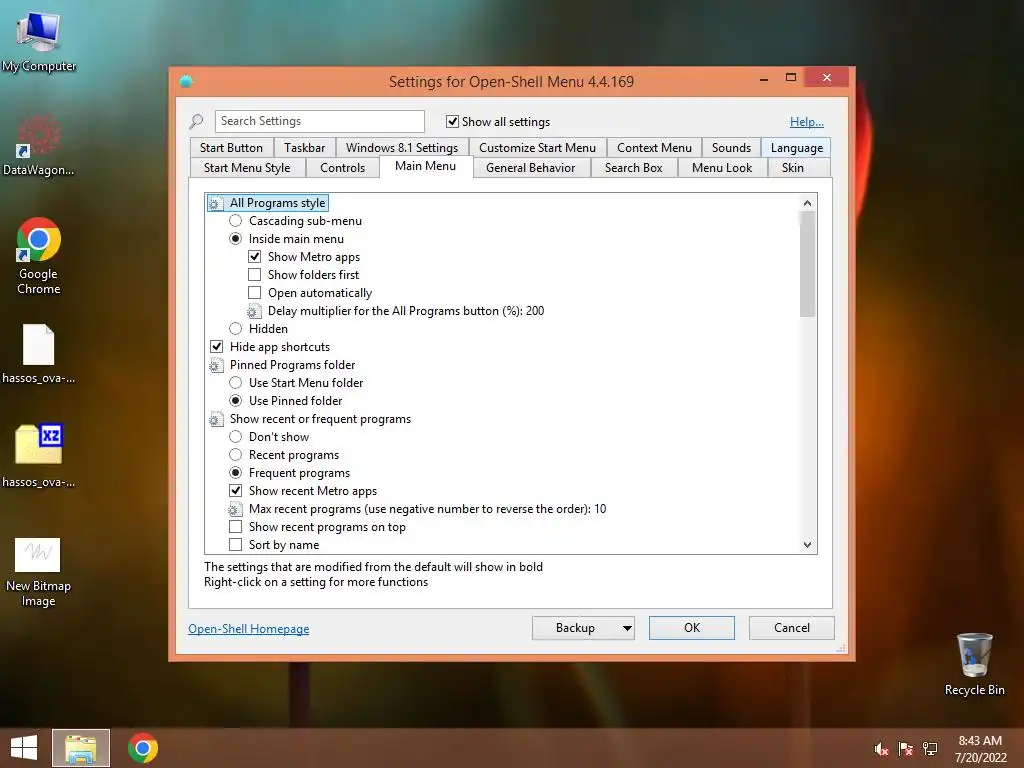Viewport: 1024px width, 768px height.
Task: Uncheck Show Metro apps
Action: point(255,257)
